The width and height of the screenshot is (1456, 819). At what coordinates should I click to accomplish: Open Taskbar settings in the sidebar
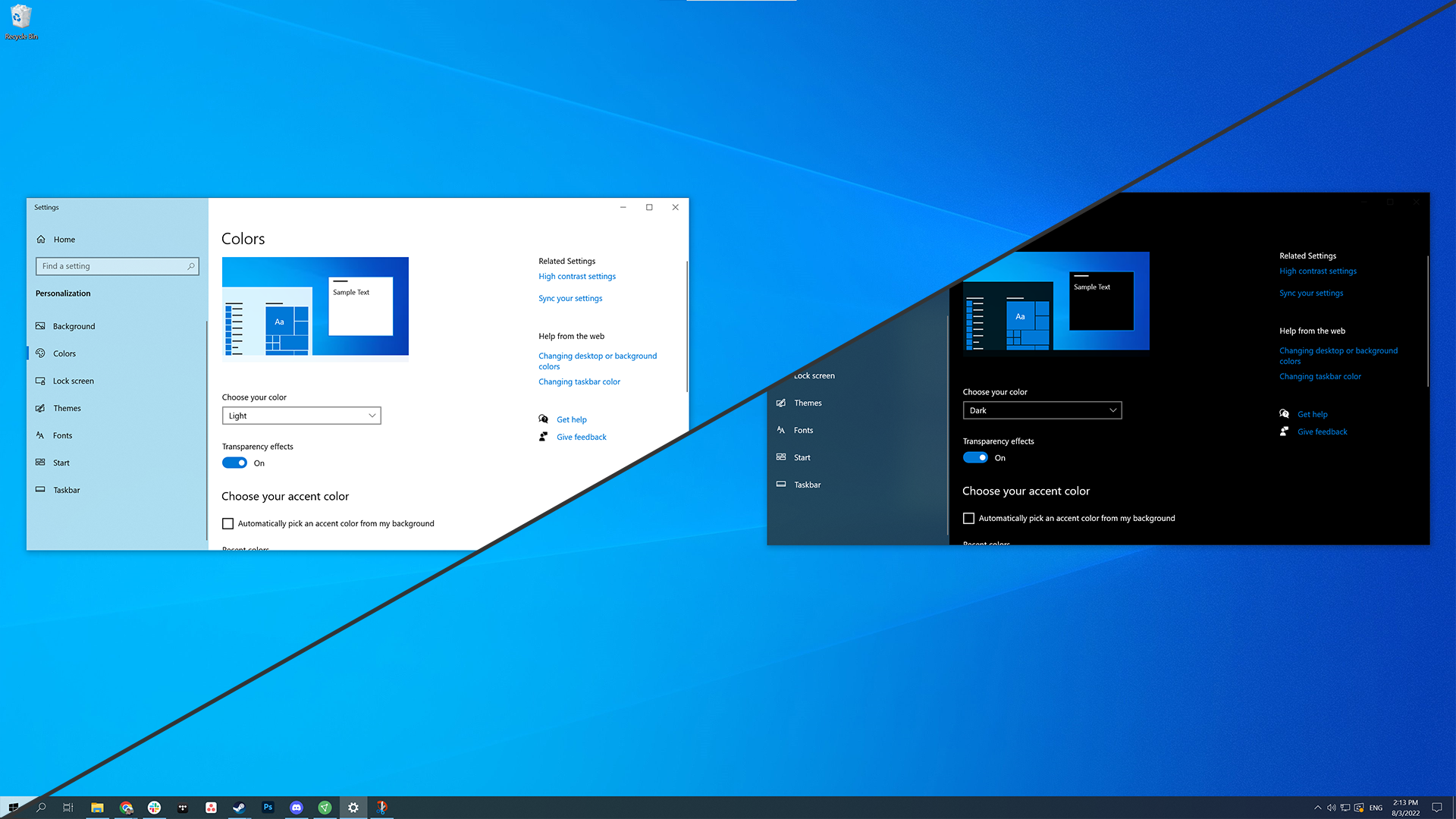click(x=66, y=489)
